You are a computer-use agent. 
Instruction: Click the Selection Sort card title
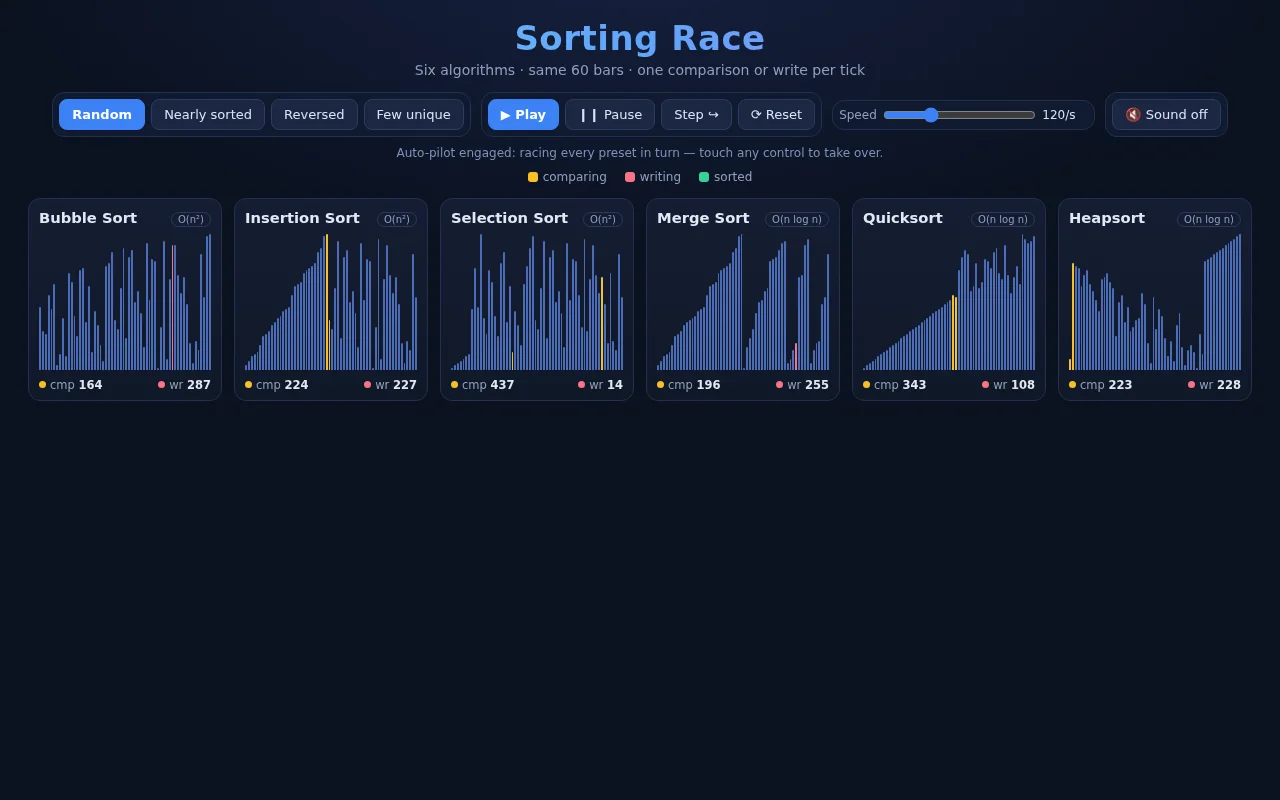pyautogui.click(x=509, y=218)
